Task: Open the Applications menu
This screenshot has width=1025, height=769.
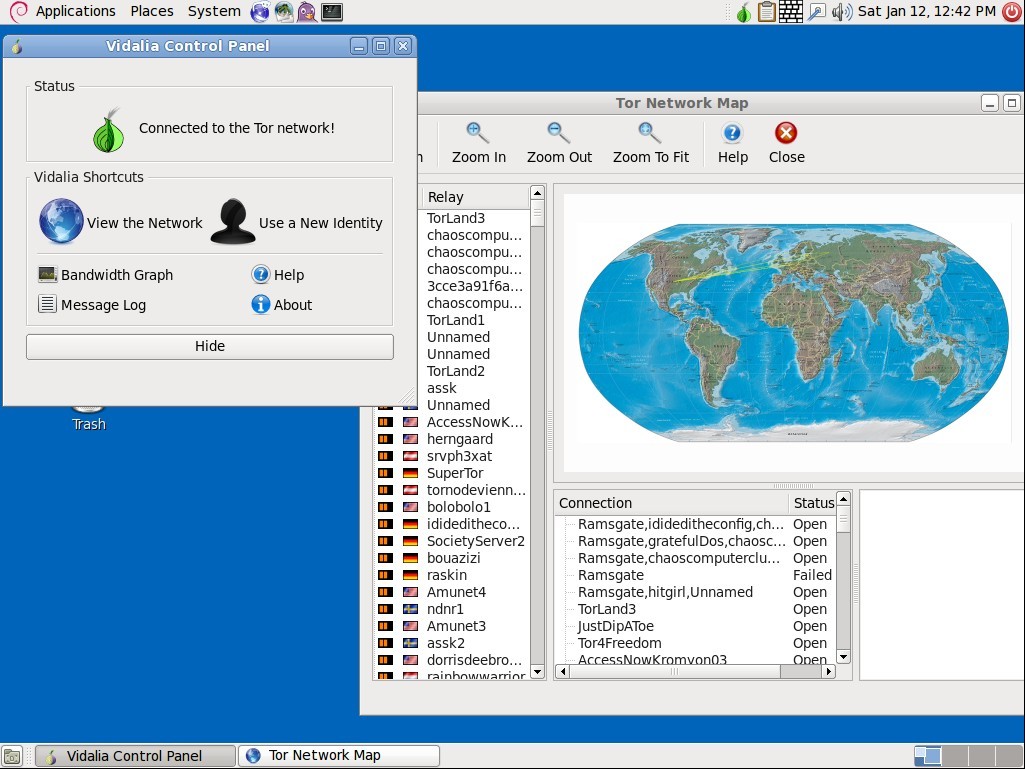Action: click(75, 11)
